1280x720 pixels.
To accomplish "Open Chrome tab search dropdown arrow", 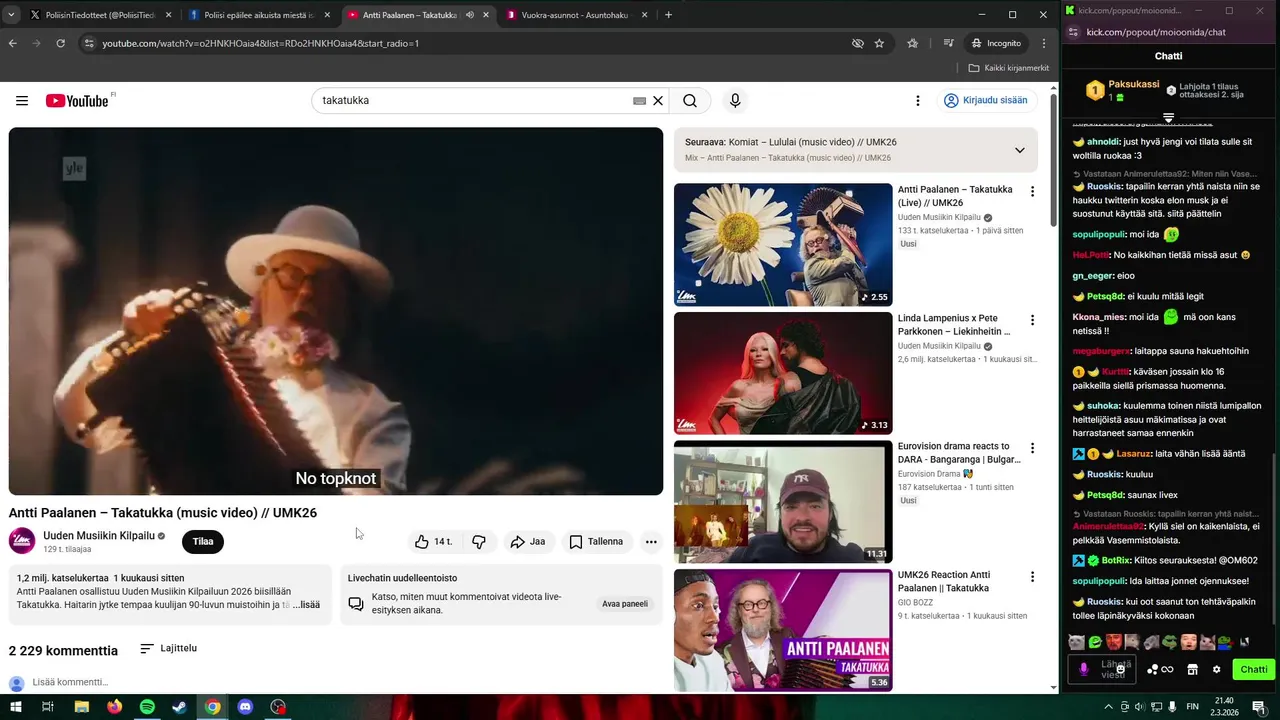I will coord(11,15).
